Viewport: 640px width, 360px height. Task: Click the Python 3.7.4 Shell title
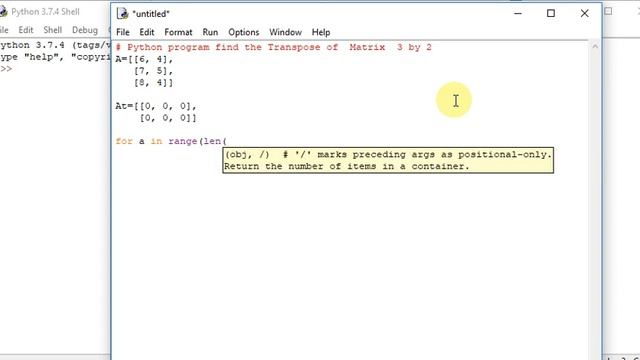45,12
